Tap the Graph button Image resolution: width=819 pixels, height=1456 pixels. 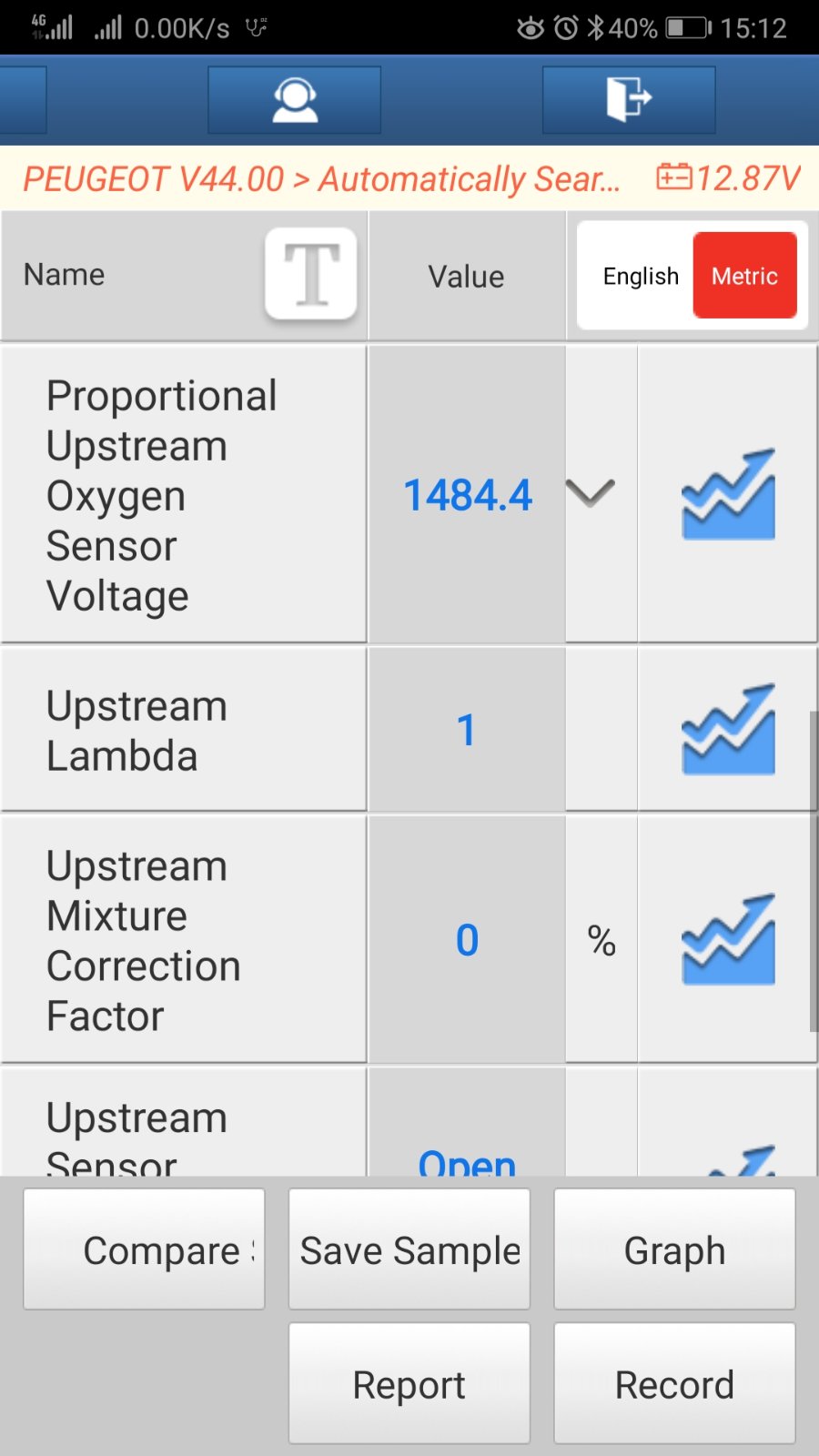click(x=674, y=1249)
